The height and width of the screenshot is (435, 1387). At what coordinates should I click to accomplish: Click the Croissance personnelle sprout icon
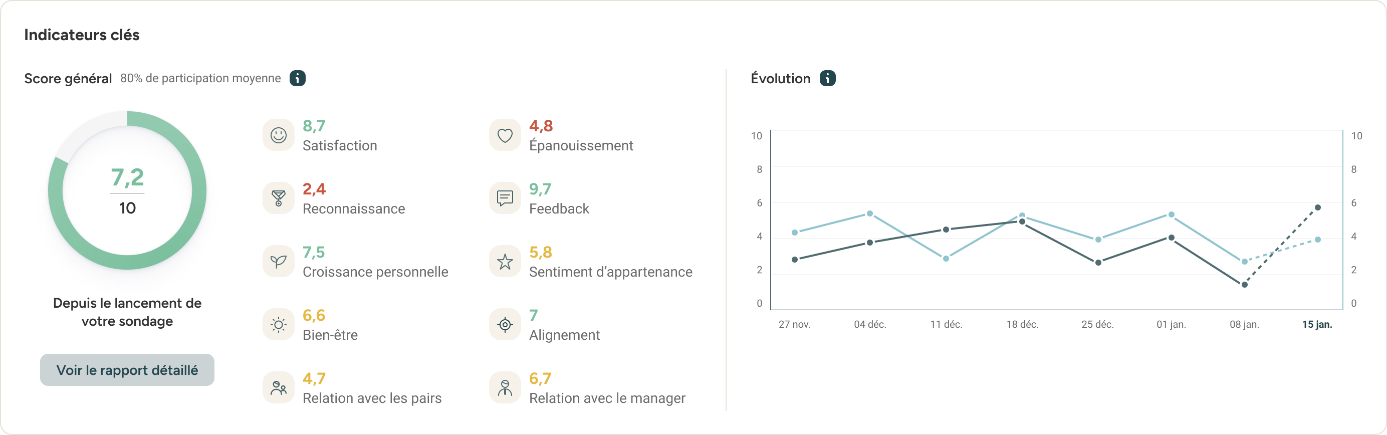tap(278, 261)
